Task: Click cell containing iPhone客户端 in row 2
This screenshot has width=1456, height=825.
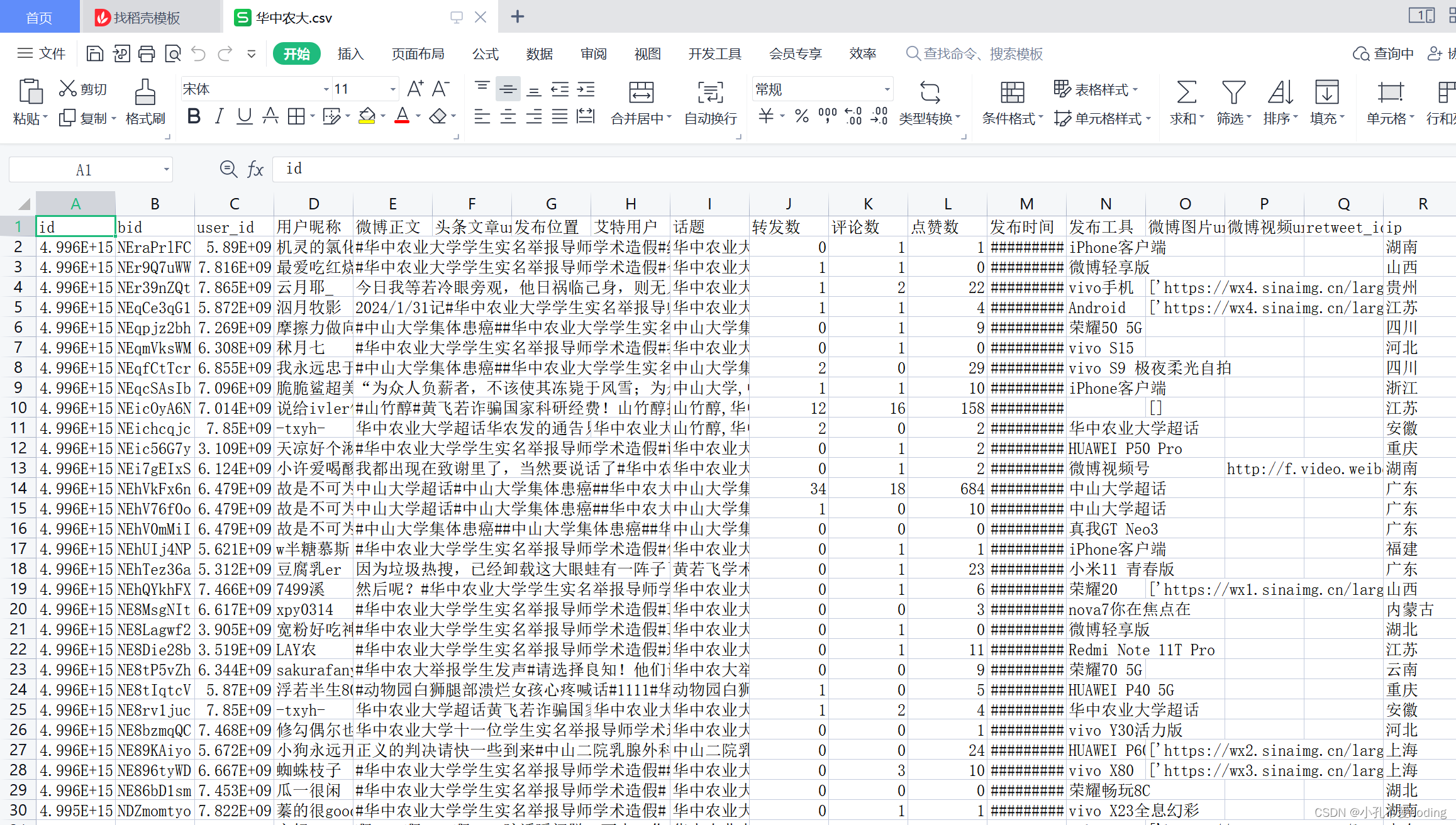Action: (1106, 247)
